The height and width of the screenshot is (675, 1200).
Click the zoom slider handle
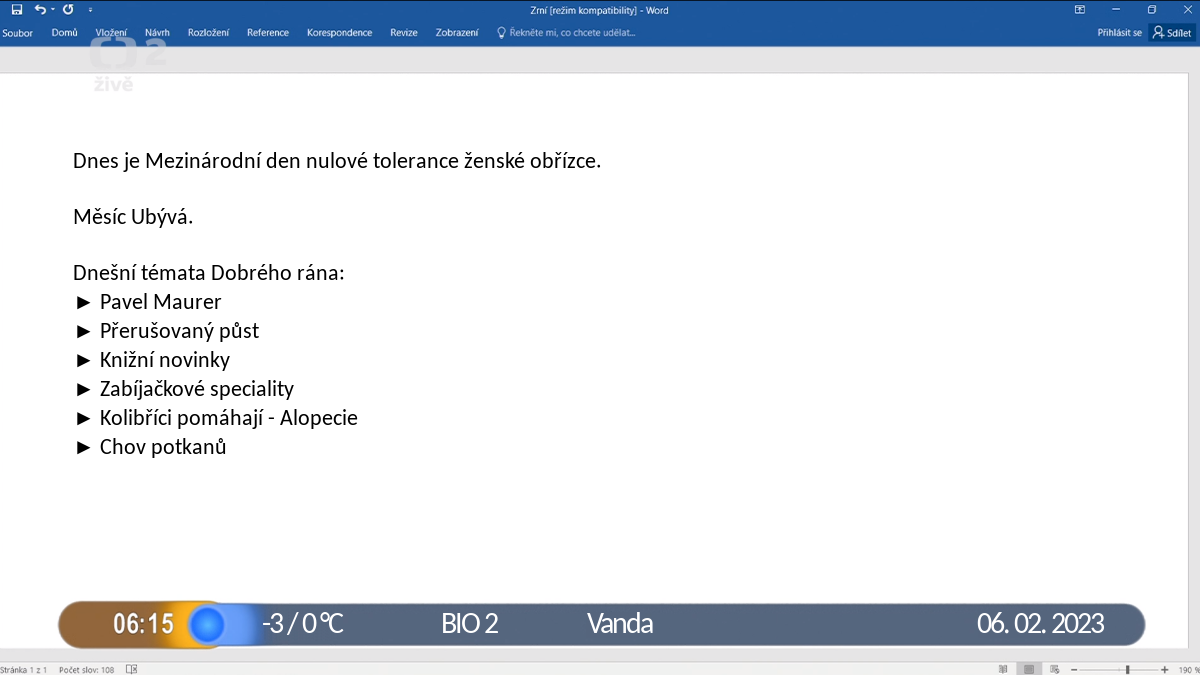(x=1128, y=669)
